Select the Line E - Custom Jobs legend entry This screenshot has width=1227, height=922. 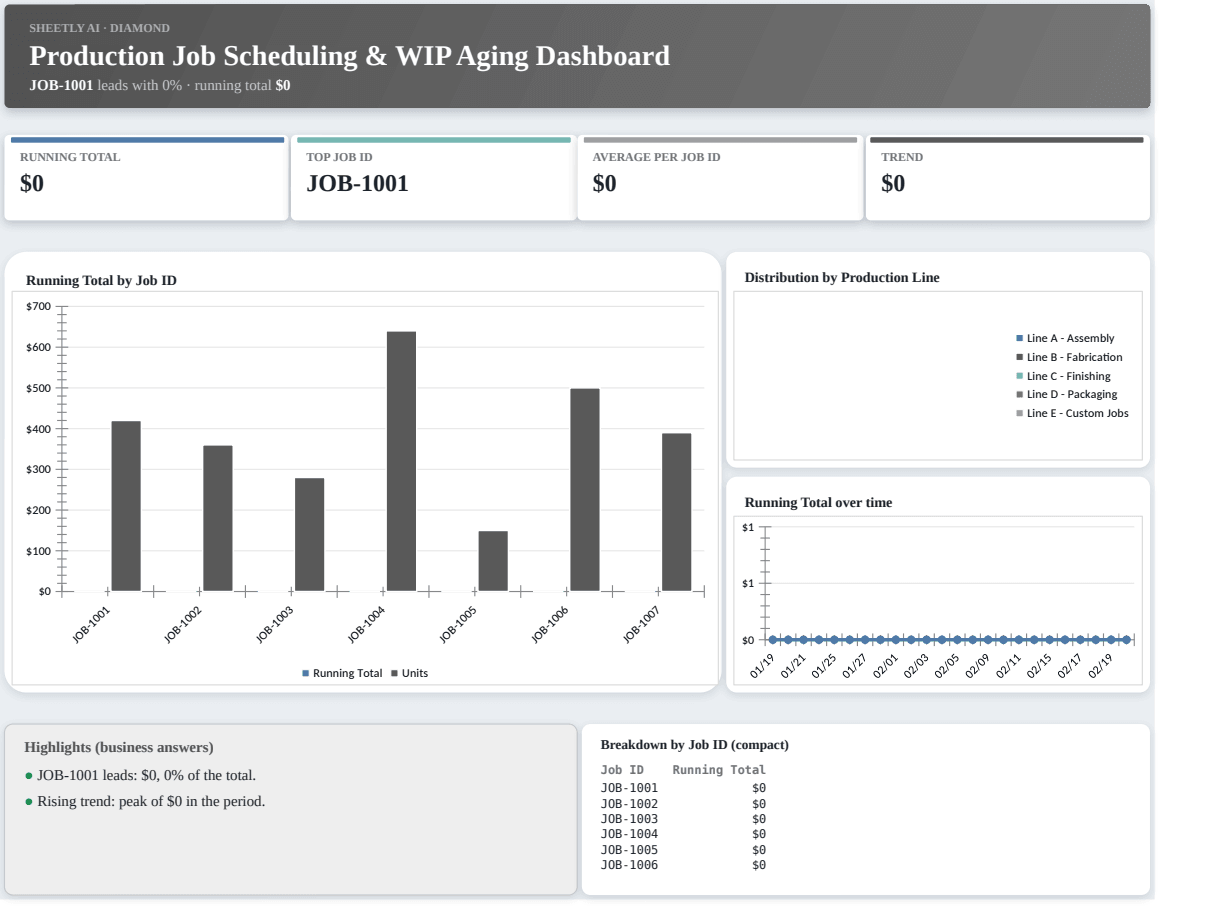[1072, 413]
